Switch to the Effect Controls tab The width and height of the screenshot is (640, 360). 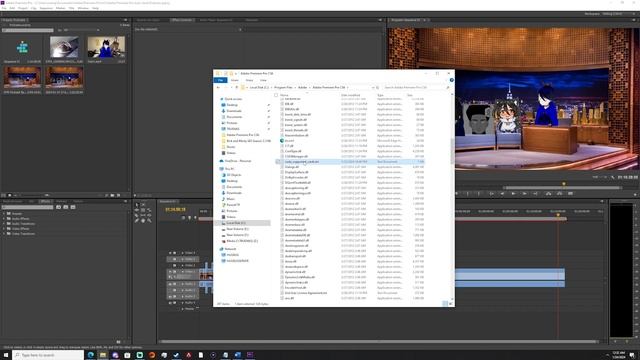(x=182, y=20)
